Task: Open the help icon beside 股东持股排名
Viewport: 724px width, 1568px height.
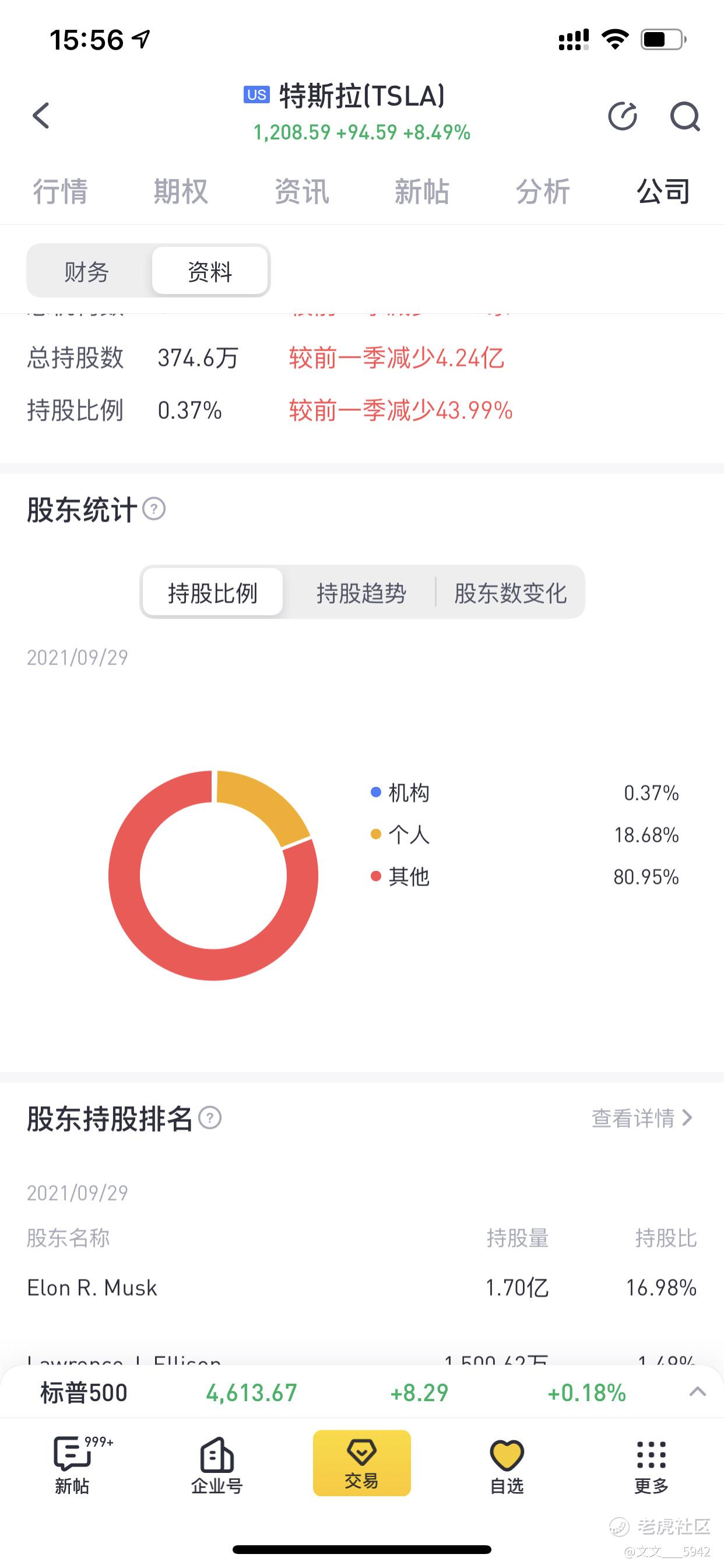Action: coord(210,1118)
